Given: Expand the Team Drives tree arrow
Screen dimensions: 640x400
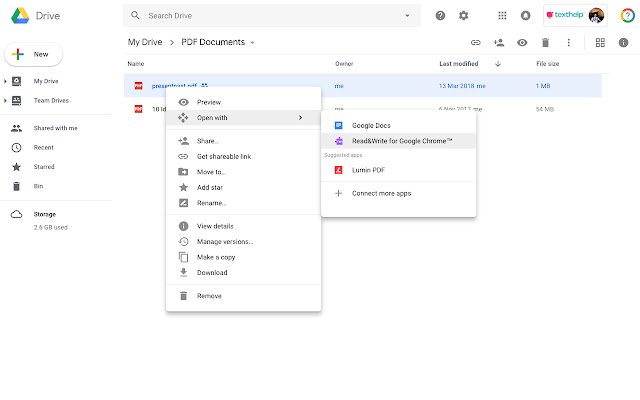Looking at the screenshot, I should click(5, 100).
